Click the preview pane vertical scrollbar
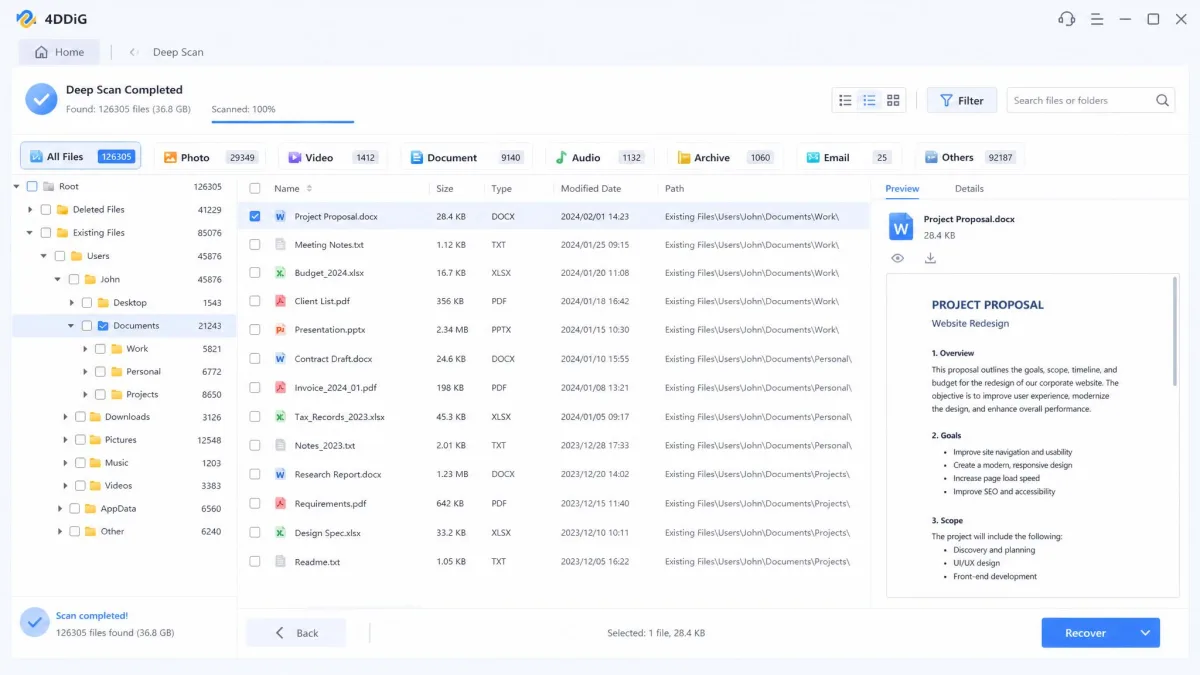This screenshot has height=675, width=1200. tap(1175, 332)
